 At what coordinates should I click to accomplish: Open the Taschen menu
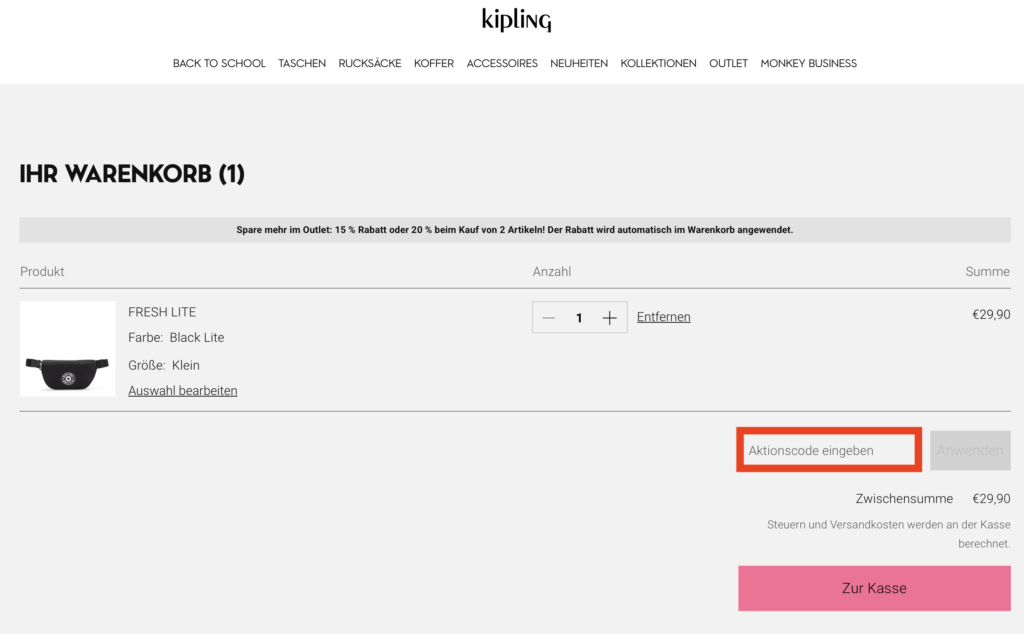tap(302, 63)
